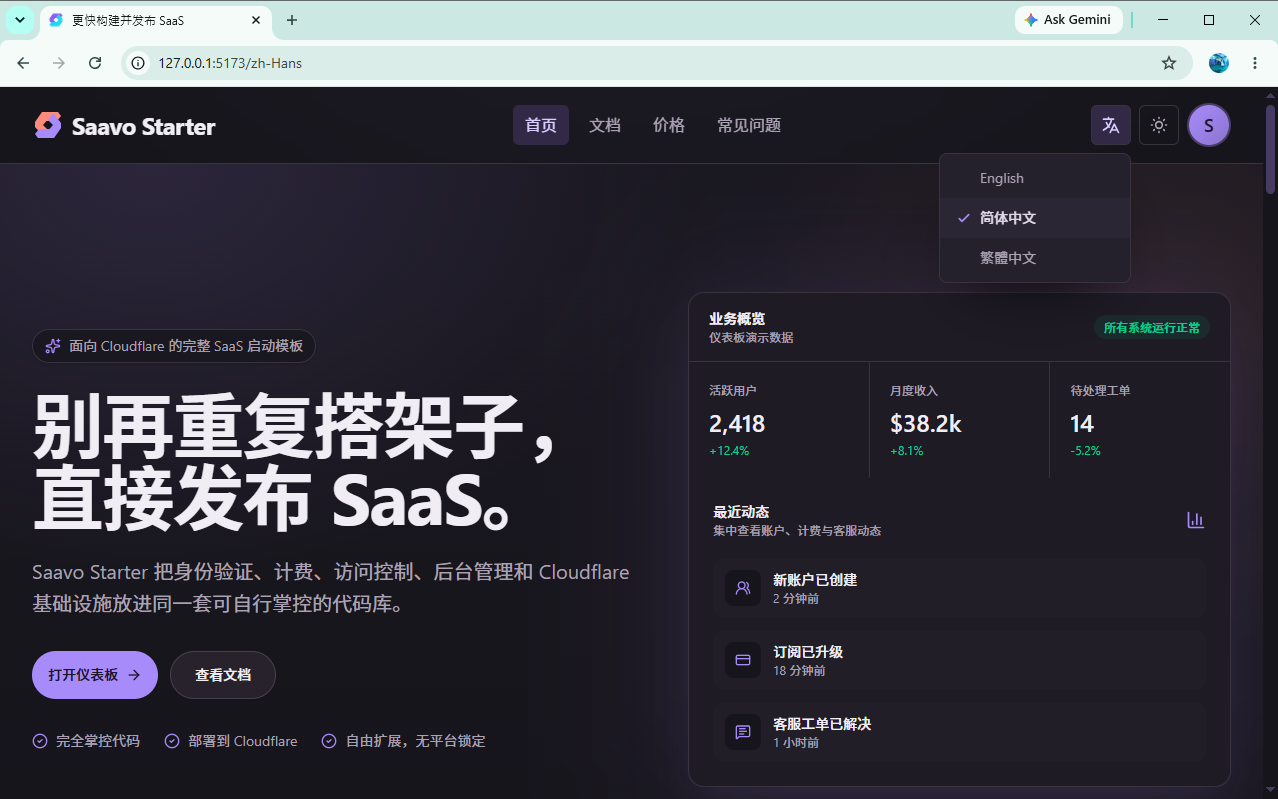1278x799 pixels.
Task: Select English in the language menu
Action: point(1035,178)
